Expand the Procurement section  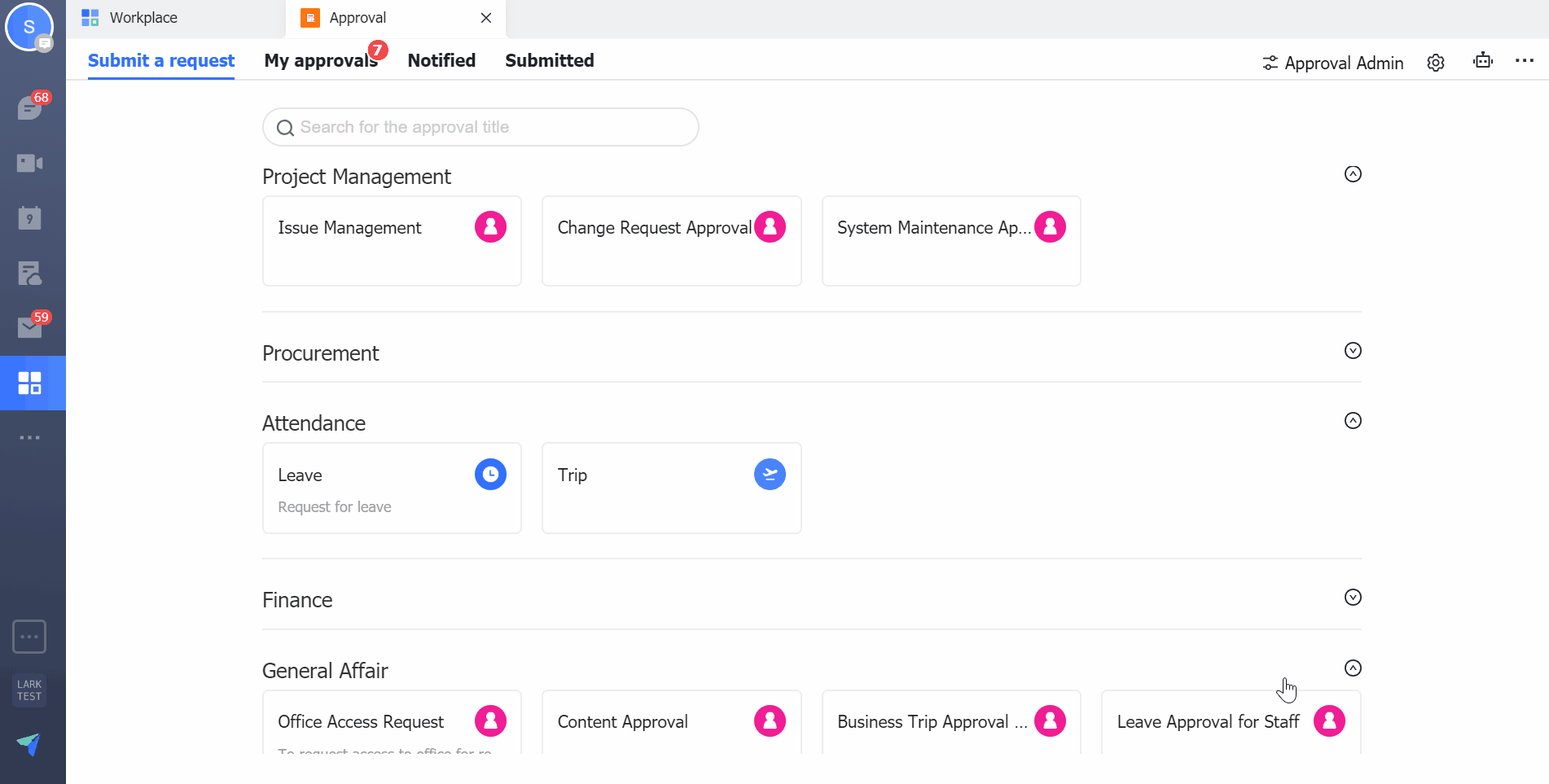pos(1353,351)
